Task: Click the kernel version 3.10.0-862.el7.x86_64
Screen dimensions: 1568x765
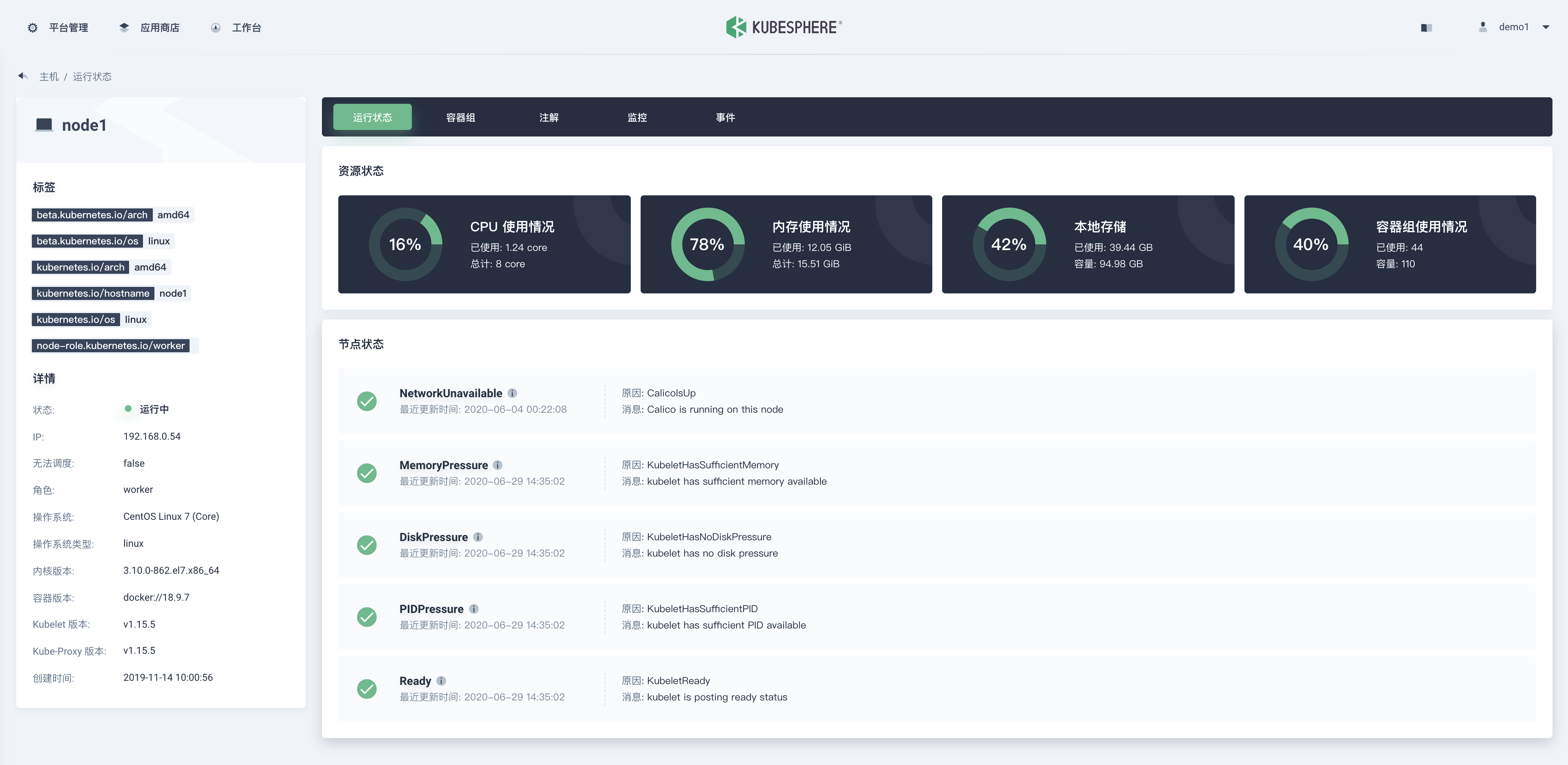Action: (x=171, y=570)
